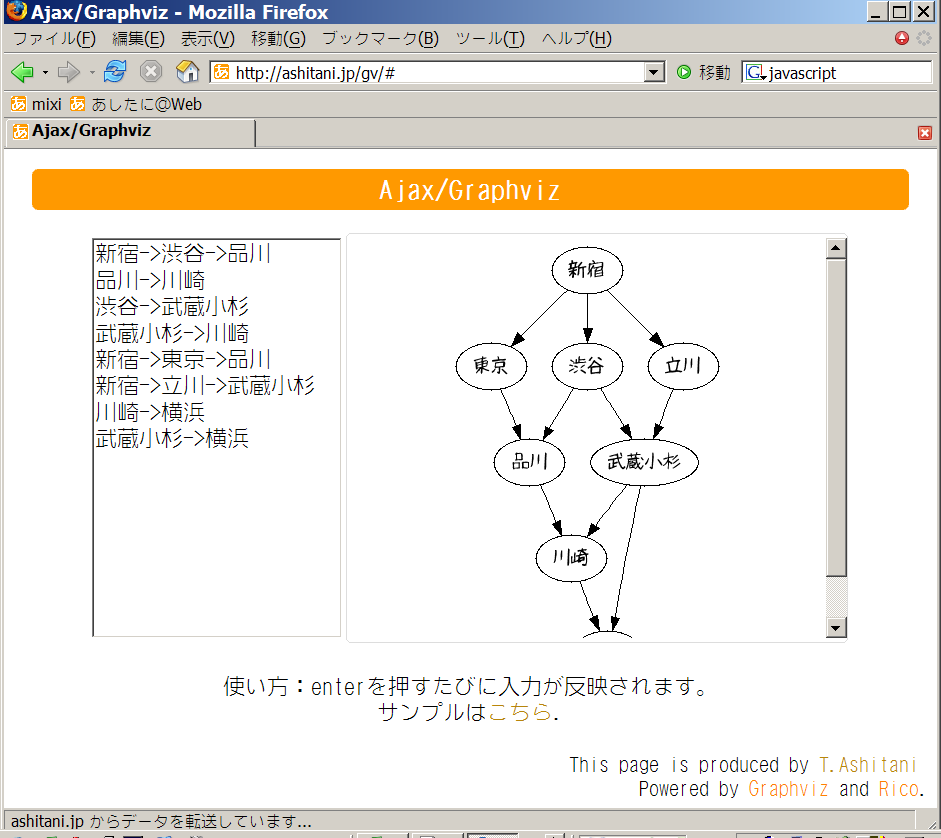Screen dimensions: 941x838
Task: Click the line 新宿->東京->品川
Action: pyautogui.click(x=183, y=360)
